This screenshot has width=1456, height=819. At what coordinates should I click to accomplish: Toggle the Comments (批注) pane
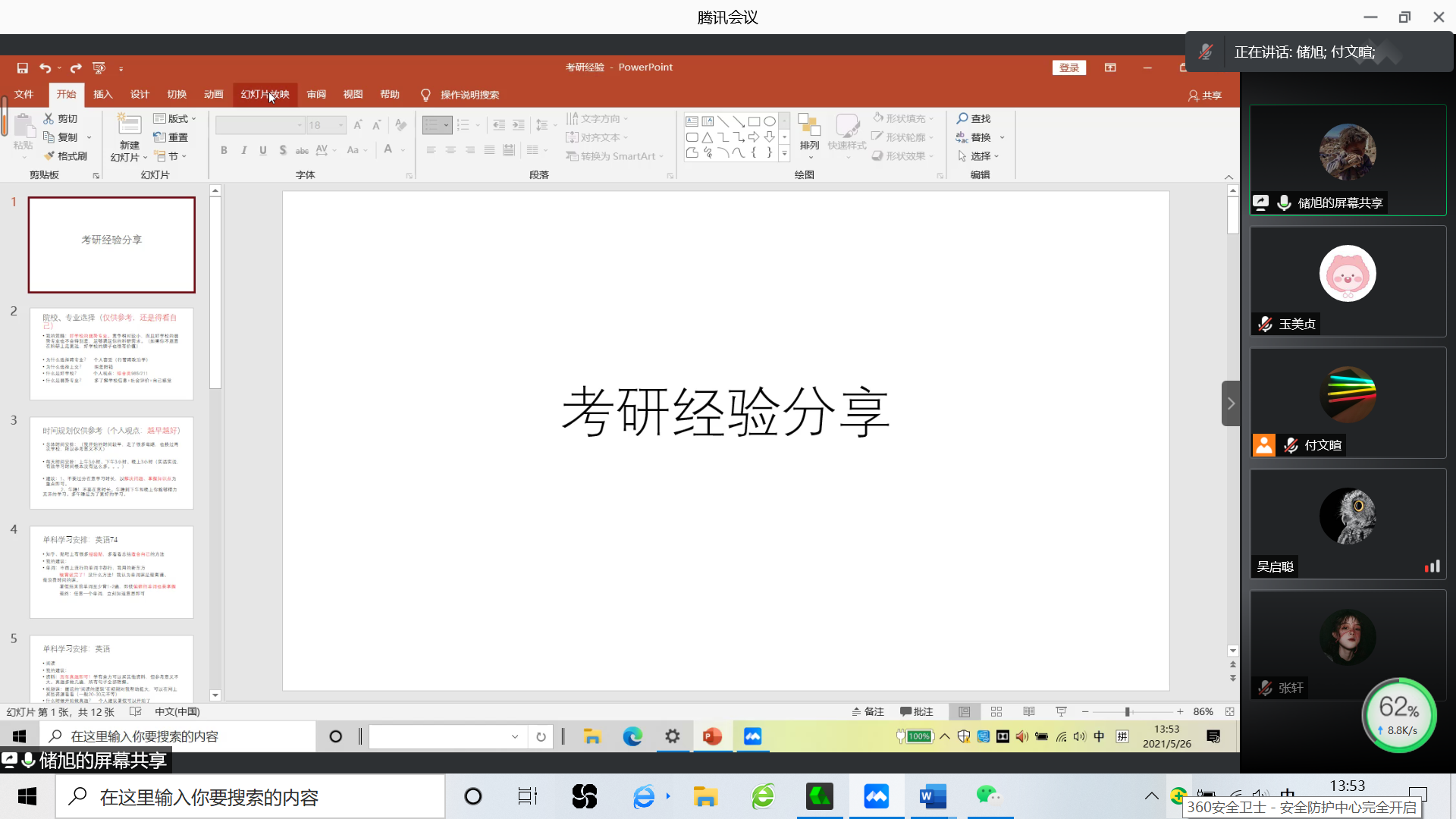(x=916, y=712)
